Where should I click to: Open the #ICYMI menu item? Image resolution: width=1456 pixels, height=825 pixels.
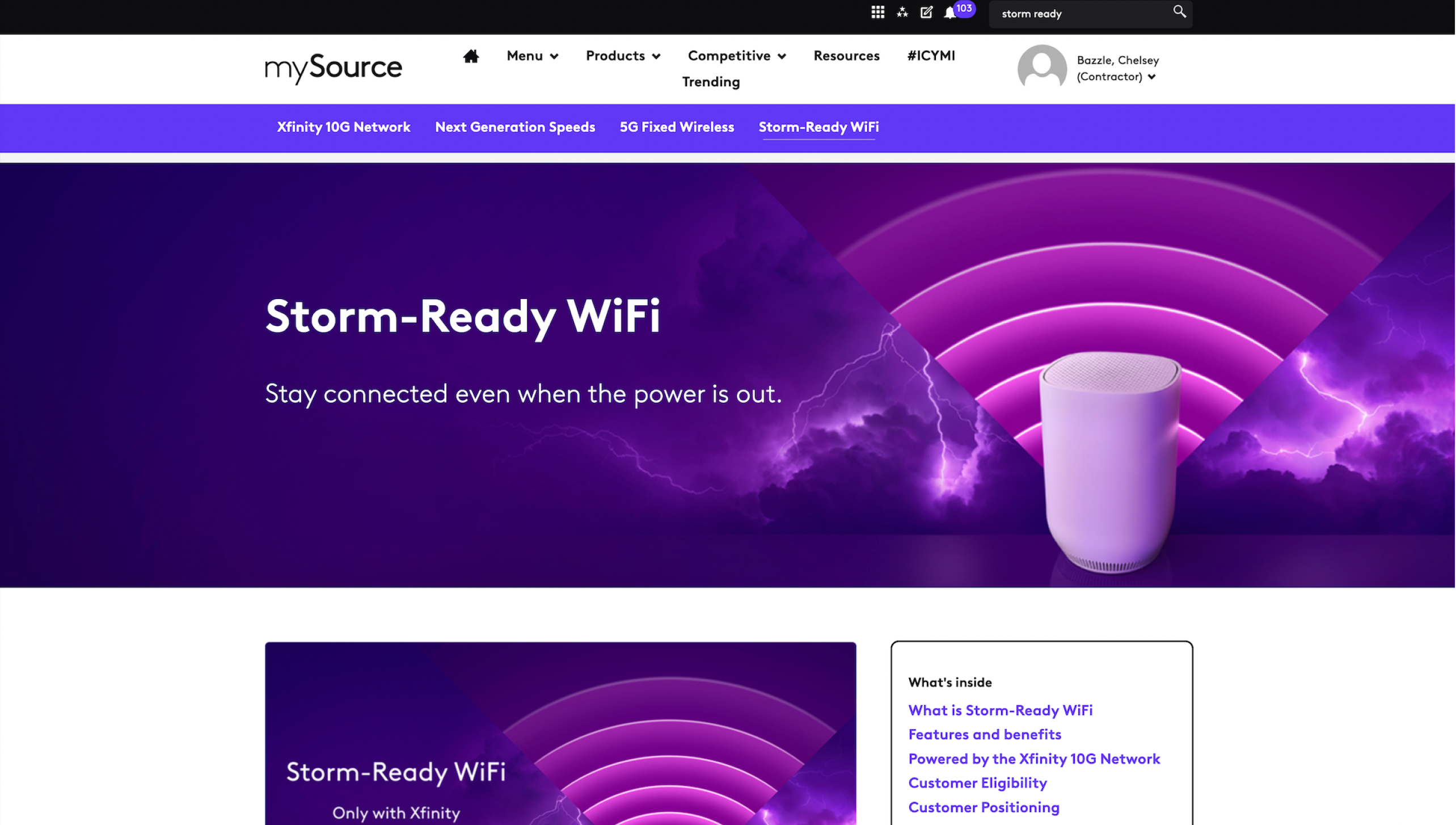931,56
